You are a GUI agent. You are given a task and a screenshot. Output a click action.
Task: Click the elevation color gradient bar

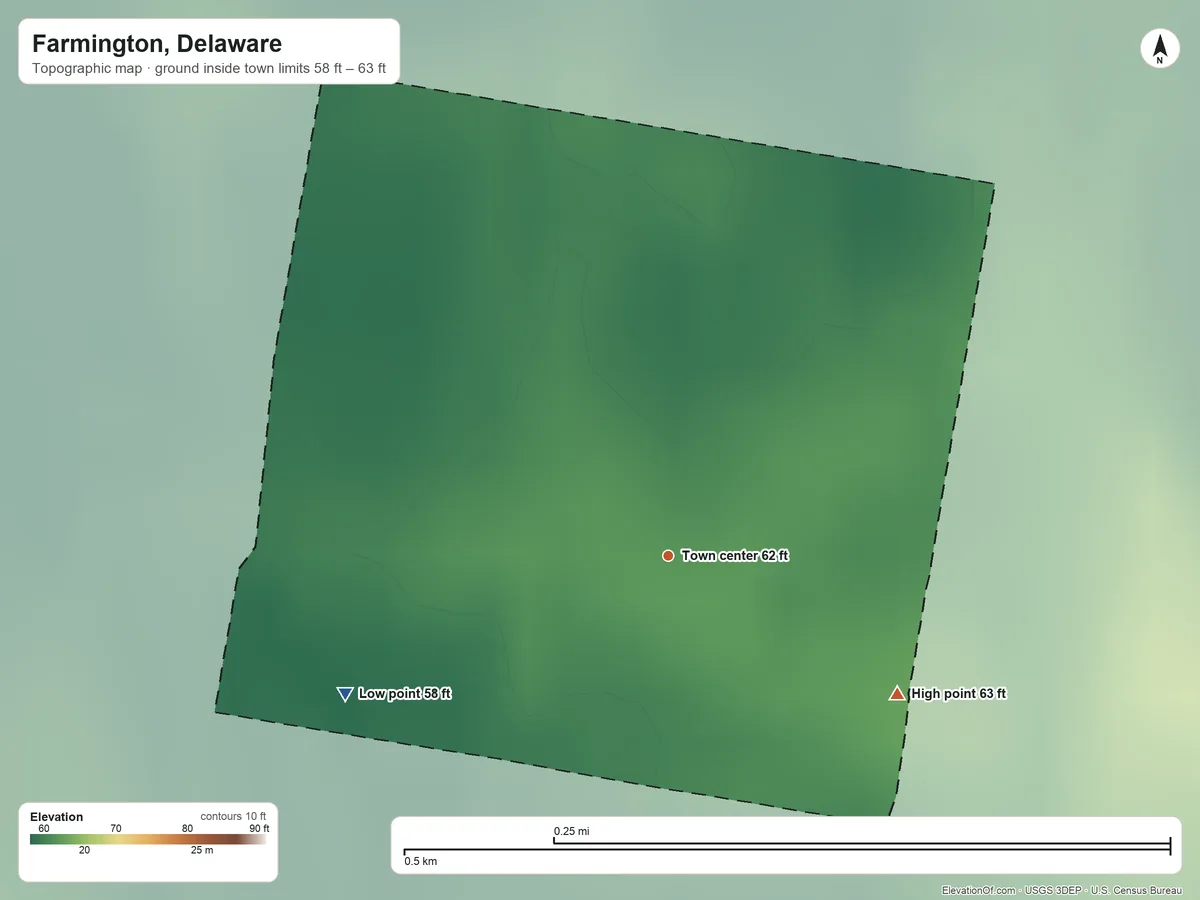point(148,840)
